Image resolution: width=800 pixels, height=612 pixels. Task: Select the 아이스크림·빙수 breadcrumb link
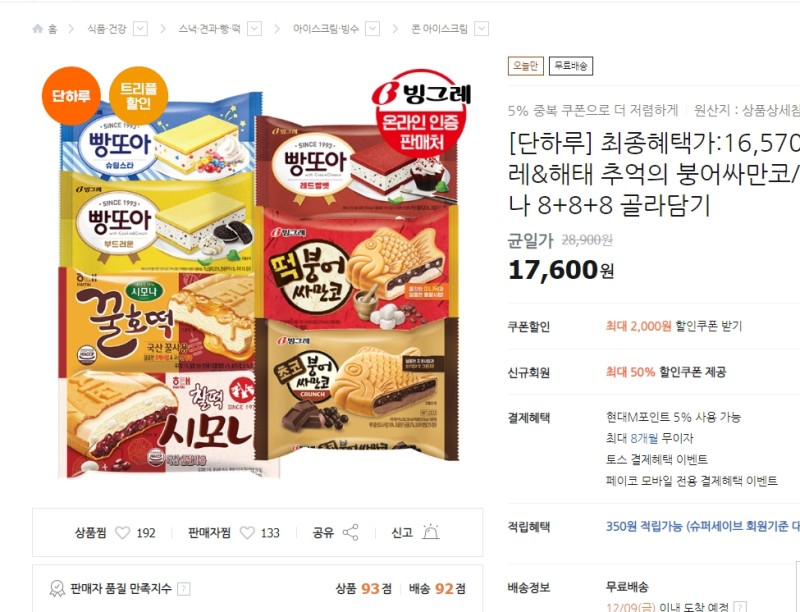pyautogui.click(x=326, y=29)
